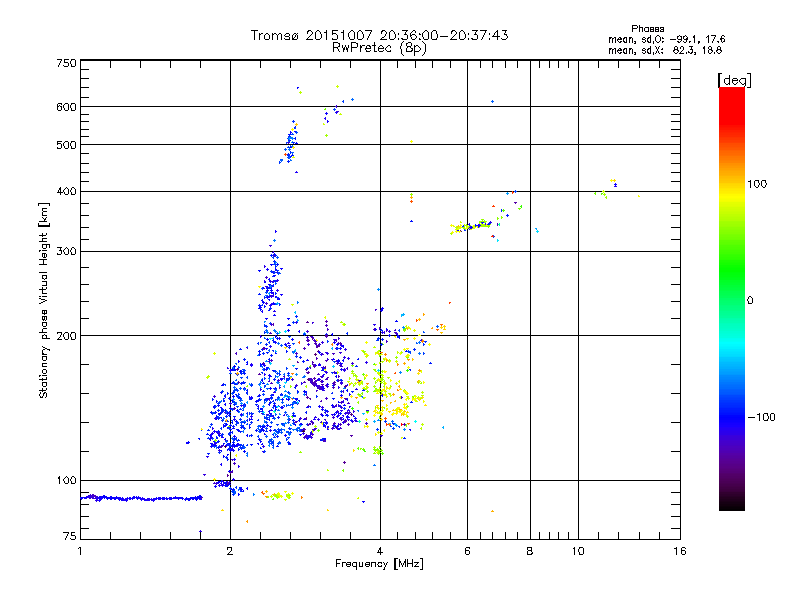
Task: Click the y-axis label '400'
Action: [x=66, y=192]
